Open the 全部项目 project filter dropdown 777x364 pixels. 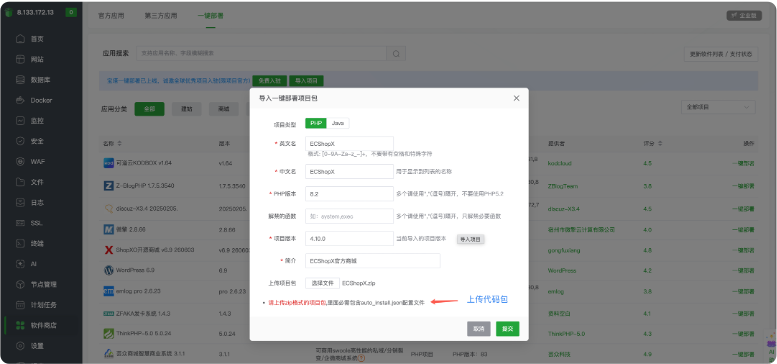(x=719, y=107)
